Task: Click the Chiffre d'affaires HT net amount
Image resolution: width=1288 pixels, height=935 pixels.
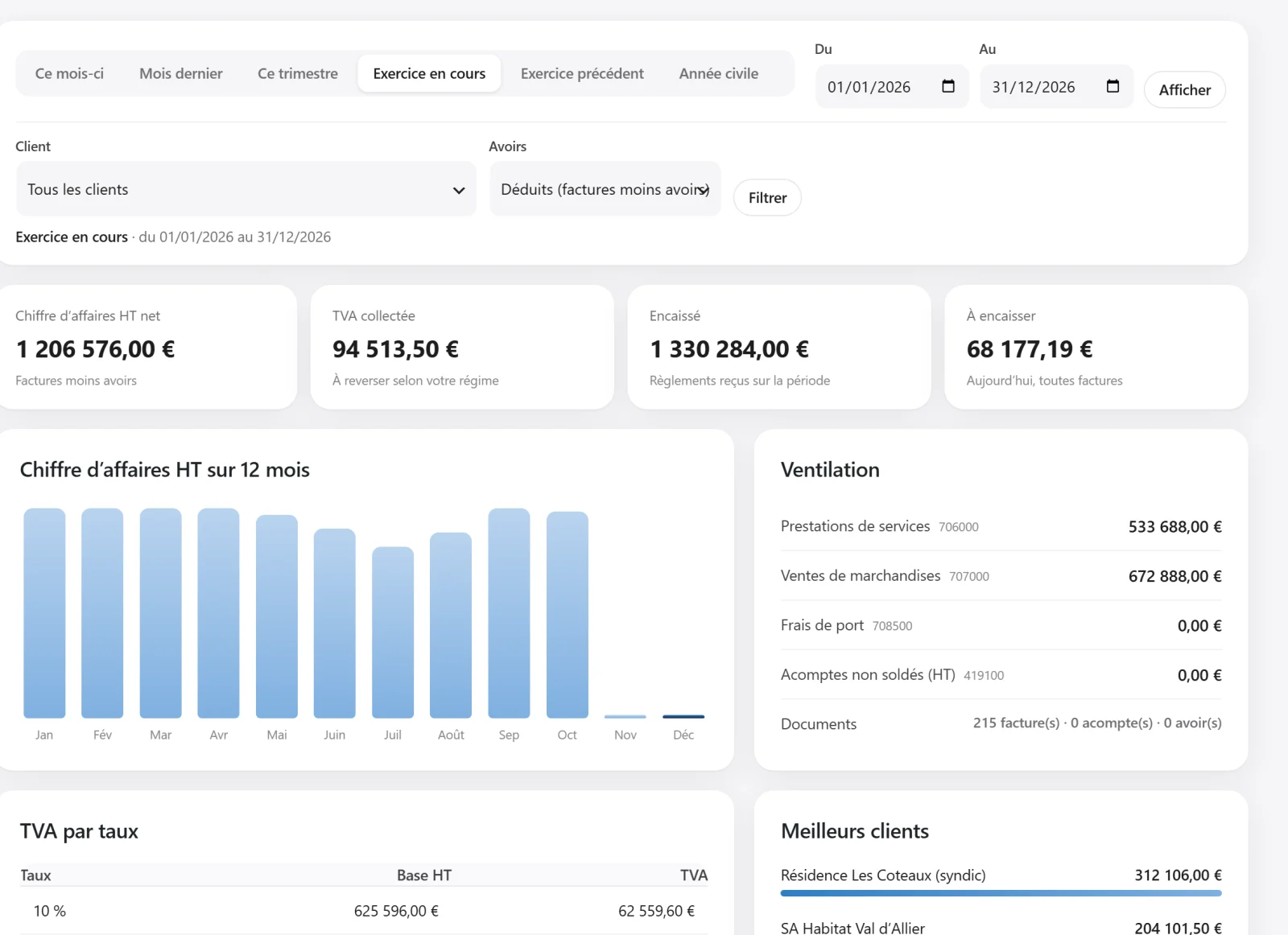Action: (x=95, y=349)
